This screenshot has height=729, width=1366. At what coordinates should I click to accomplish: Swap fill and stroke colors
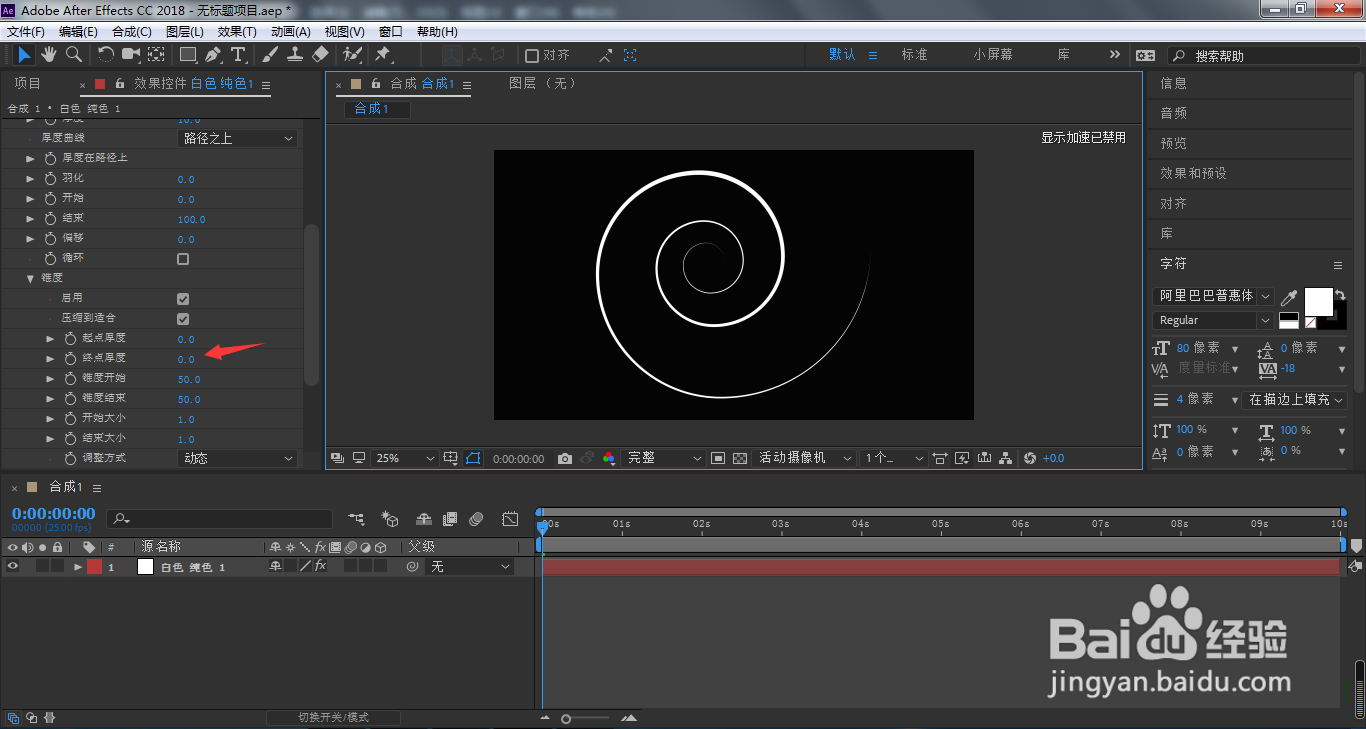pyautogui.click(x=1340, y=294)
